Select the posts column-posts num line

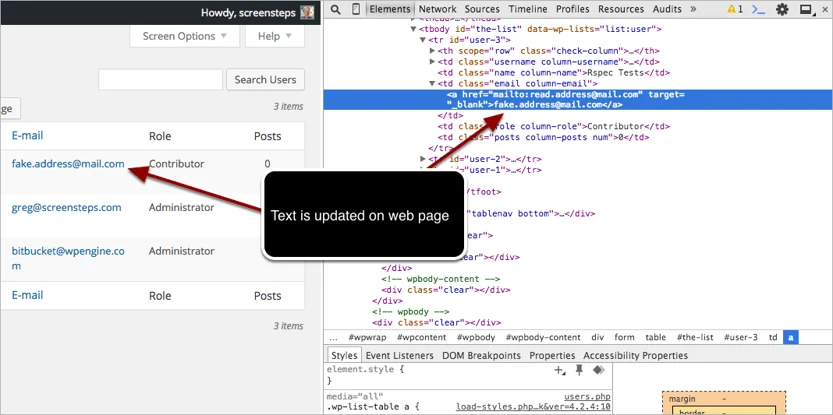click(x=543, y=137)
